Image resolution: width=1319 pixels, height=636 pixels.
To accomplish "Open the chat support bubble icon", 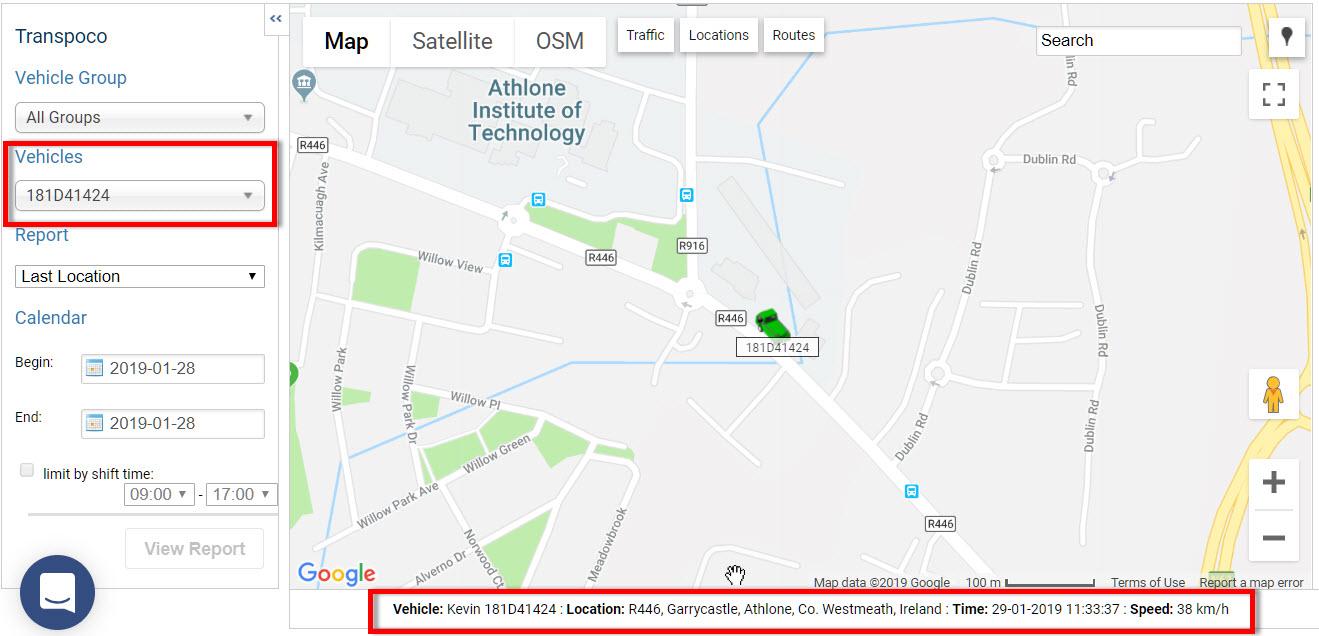I will [x=57, y=593].
